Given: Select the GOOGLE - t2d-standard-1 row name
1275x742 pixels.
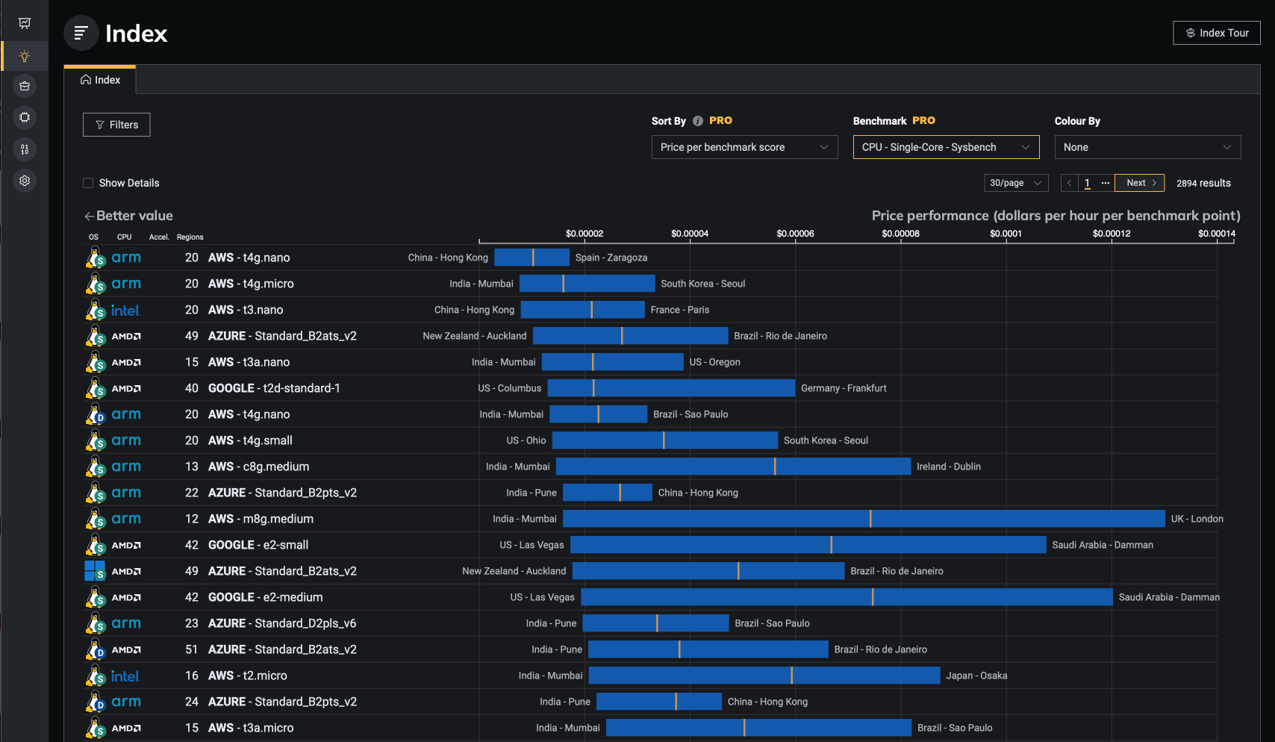Looking at the screenshot, I should point(274,388).
